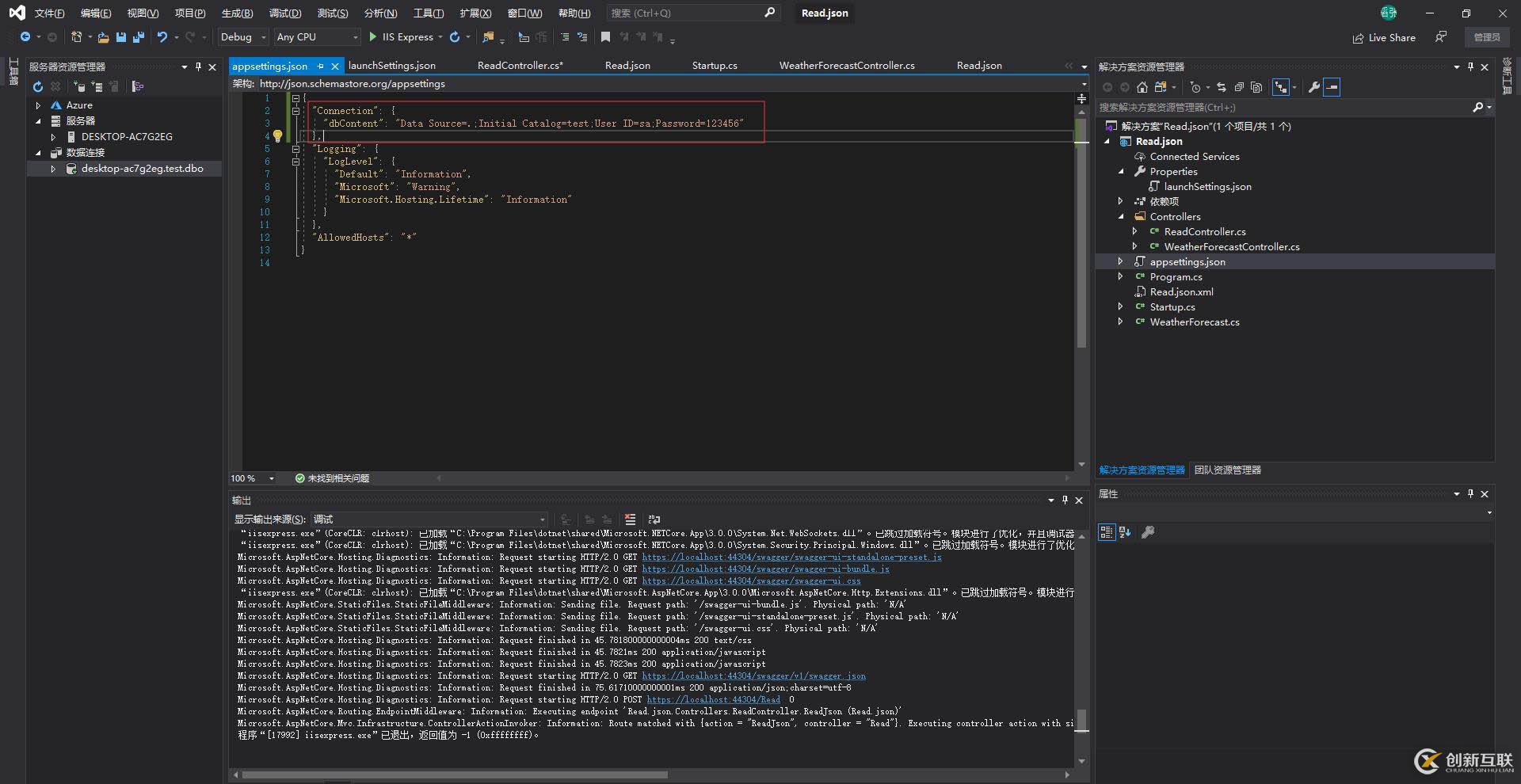The height and width of the screenshot is (784, 1521).
Task: Click the bookmark toggle icon in toolbar
Action: click(x=606, y=37)
